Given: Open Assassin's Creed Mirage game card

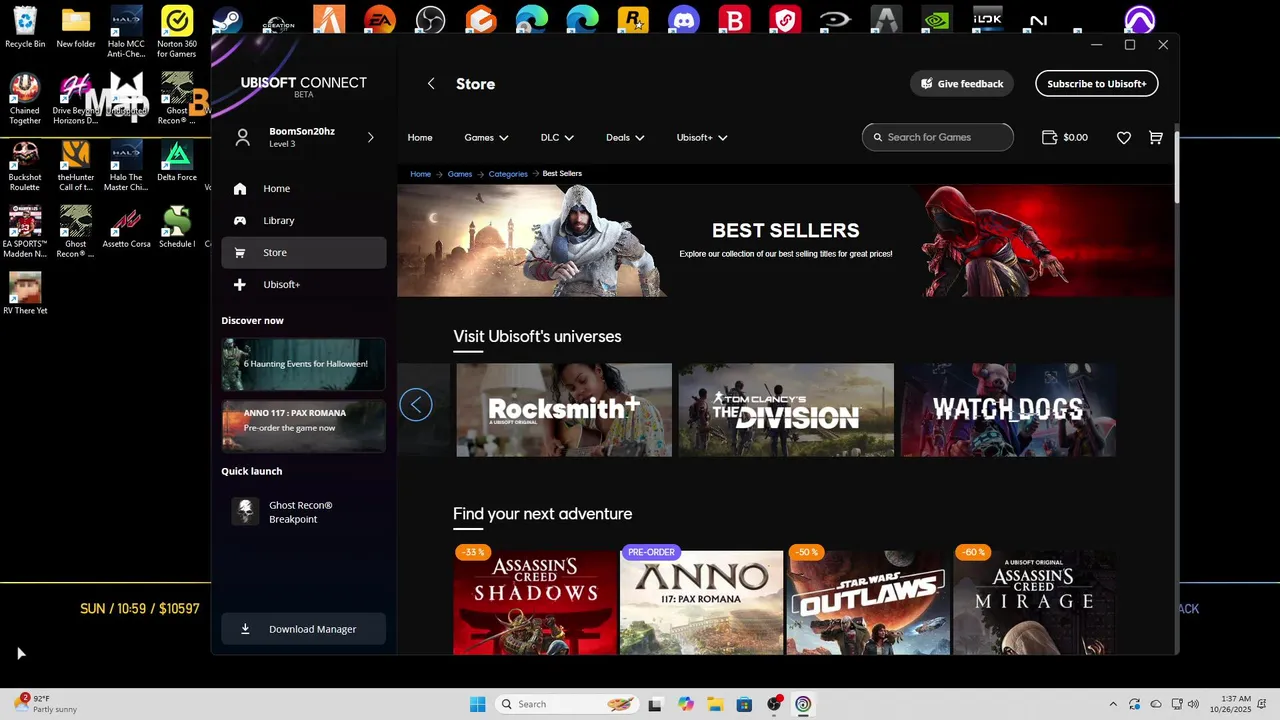Looking at the screenshot, I should tap(1035, 603).
